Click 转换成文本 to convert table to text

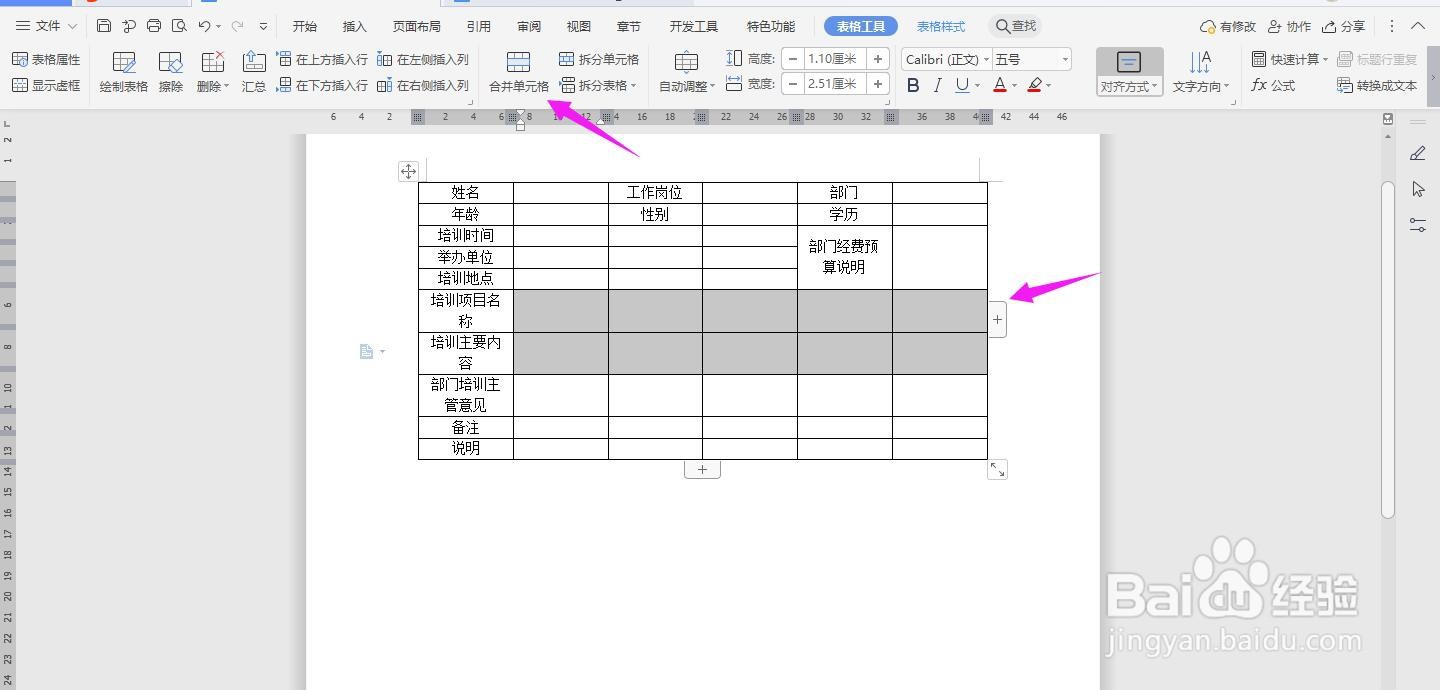1377,85
